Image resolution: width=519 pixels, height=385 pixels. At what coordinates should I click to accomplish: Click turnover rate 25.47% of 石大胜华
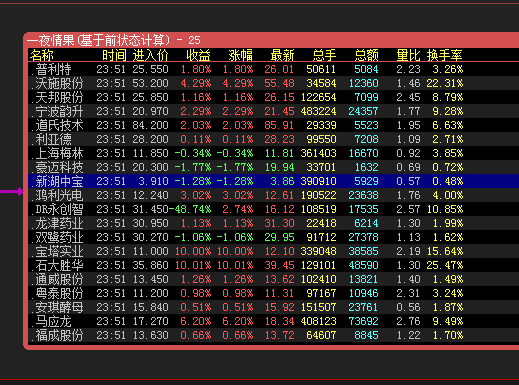click(x=445, y=265)
